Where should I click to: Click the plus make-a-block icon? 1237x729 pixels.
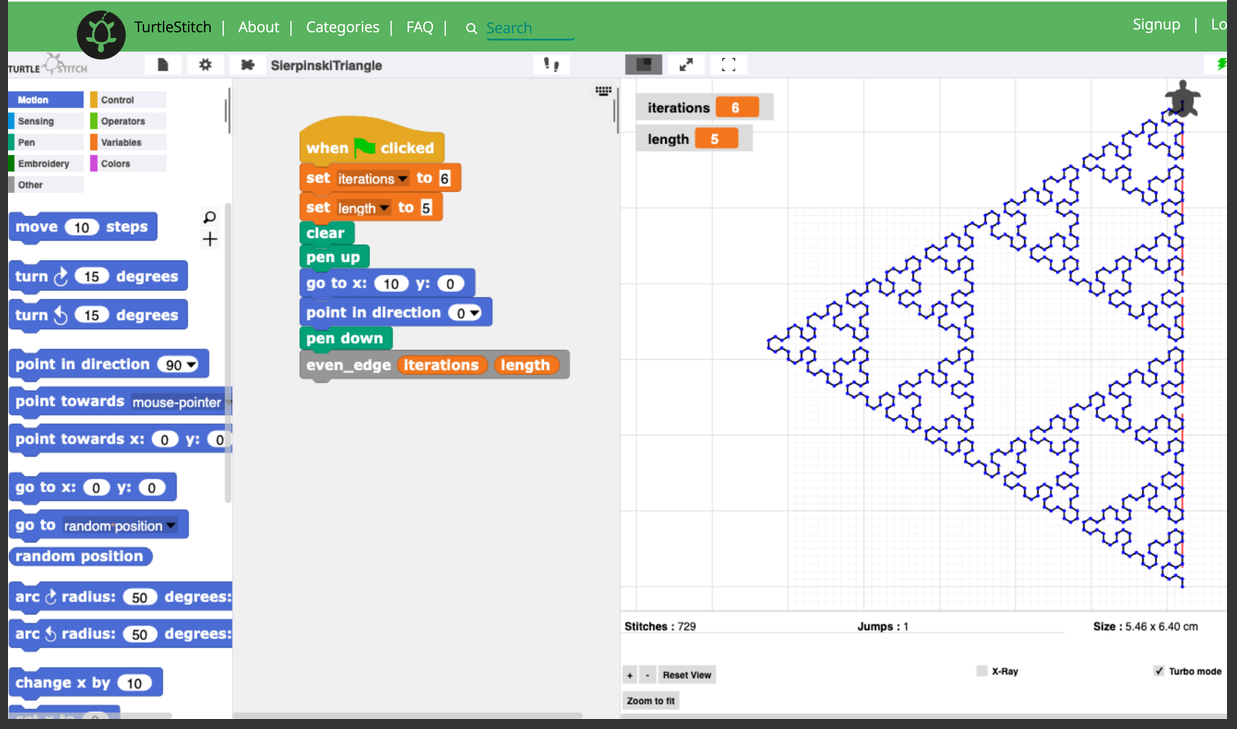point(209,239)
